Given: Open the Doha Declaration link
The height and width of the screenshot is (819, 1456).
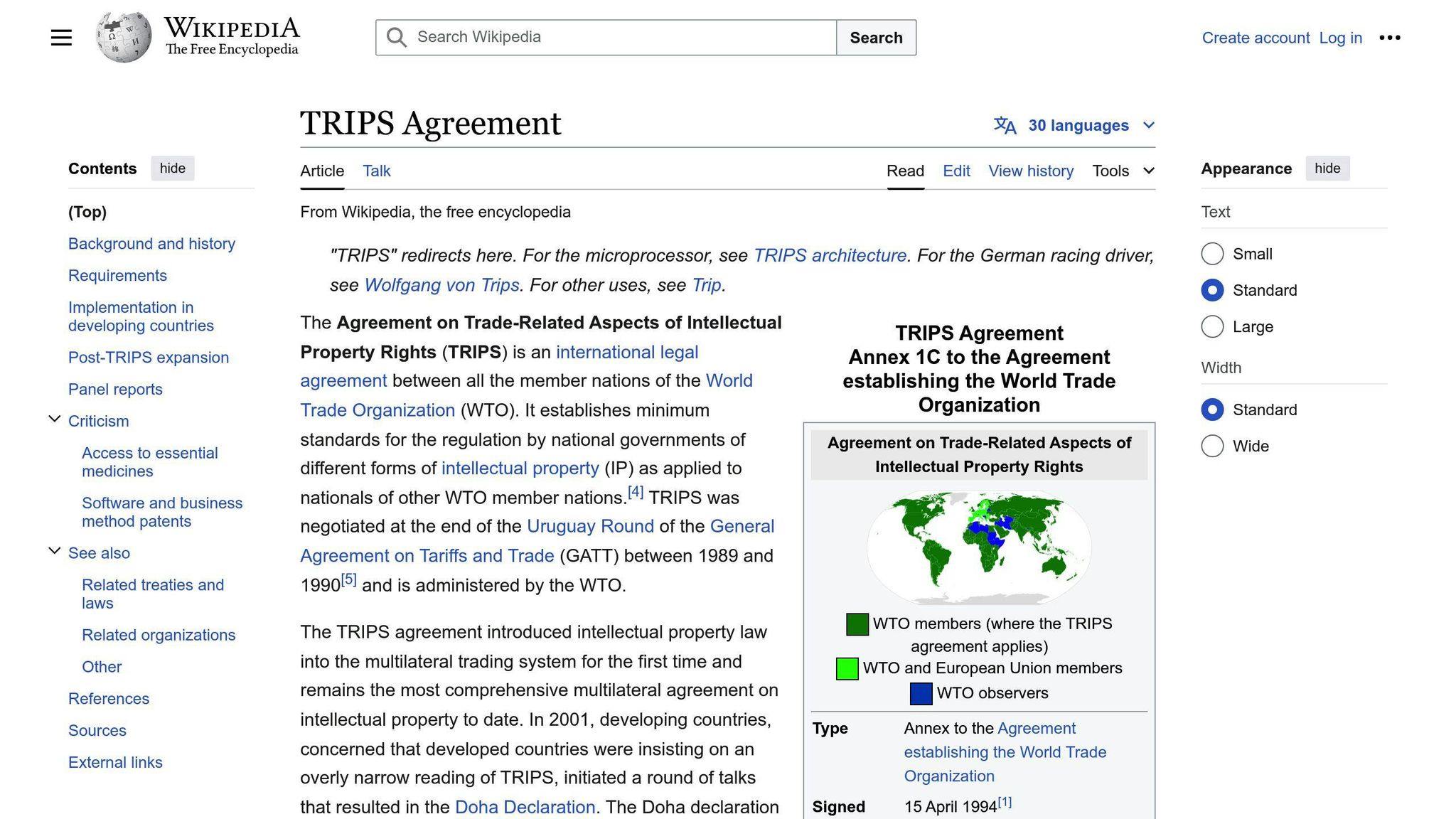Looking at the screenshot, I should pos(525,808).
